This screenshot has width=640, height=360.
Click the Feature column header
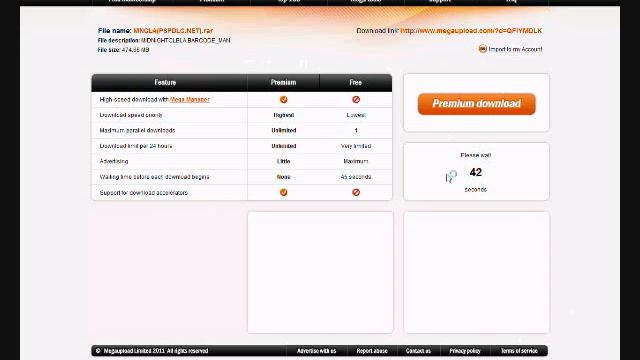165,82
